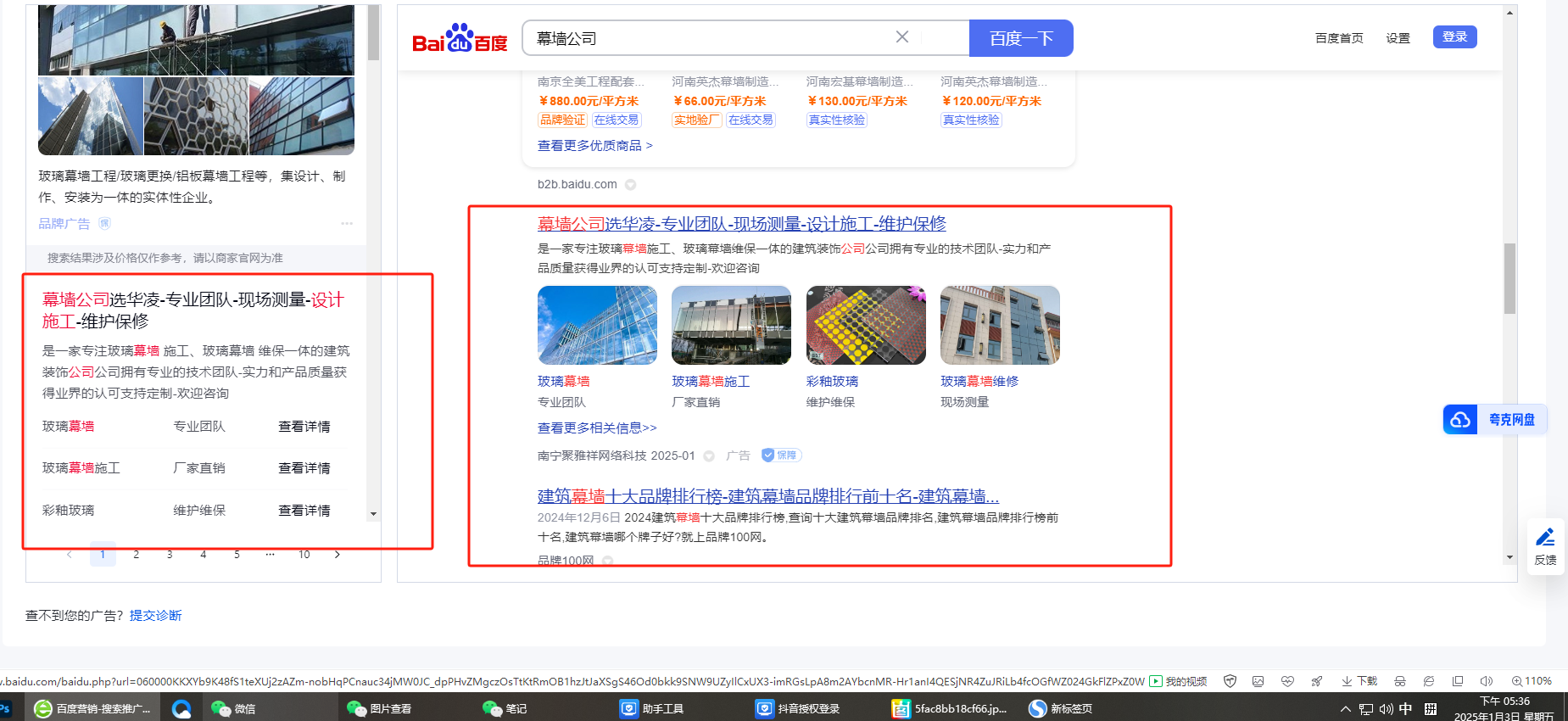This screenshot has height=721, width=1568.
Task: Open 查看更多相关信息>> link
Action: tap(597, 428)
